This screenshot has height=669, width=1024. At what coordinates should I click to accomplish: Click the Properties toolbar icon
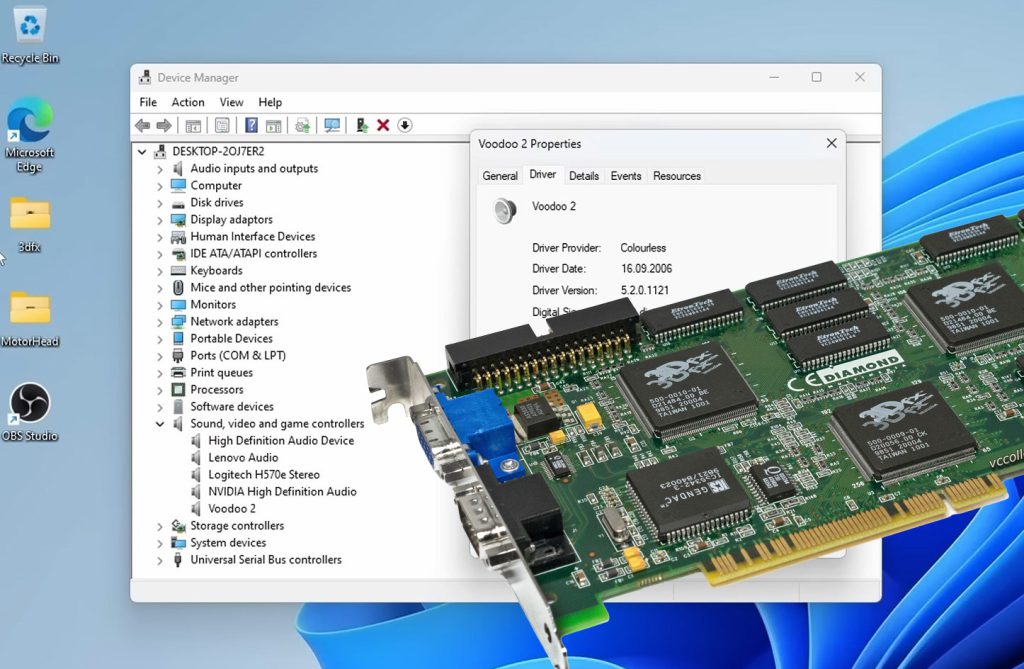pyautogui.click(x=221, y=124)
